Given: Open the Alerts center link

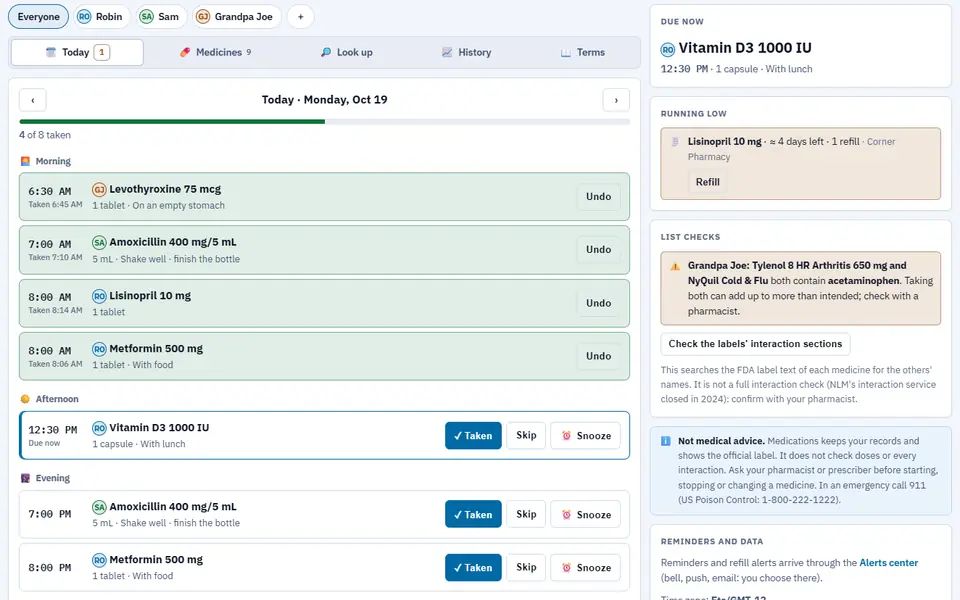Looking at the screenshot, I should tap(888, 563).
